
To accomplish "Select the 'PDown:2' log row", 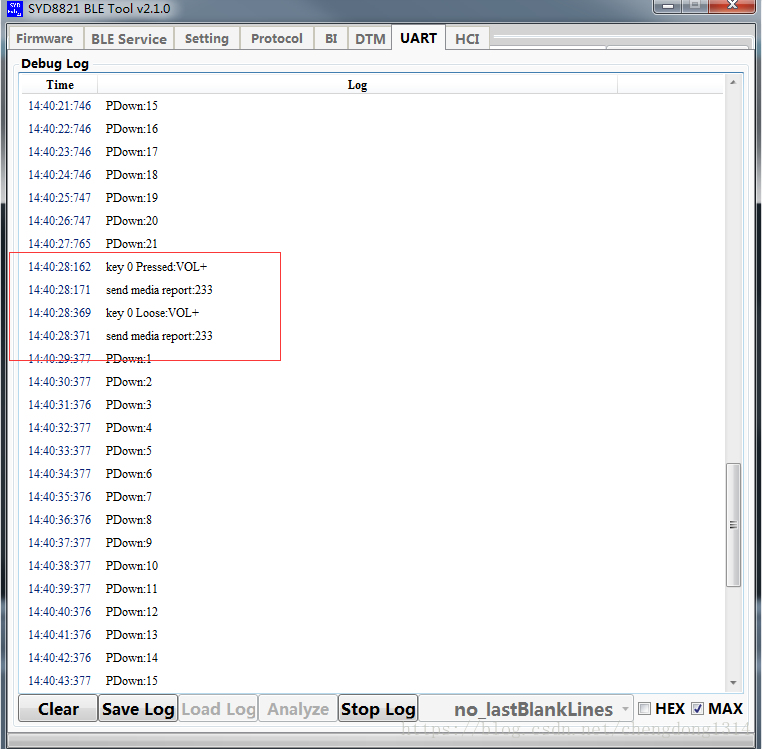I will point(372,382).
